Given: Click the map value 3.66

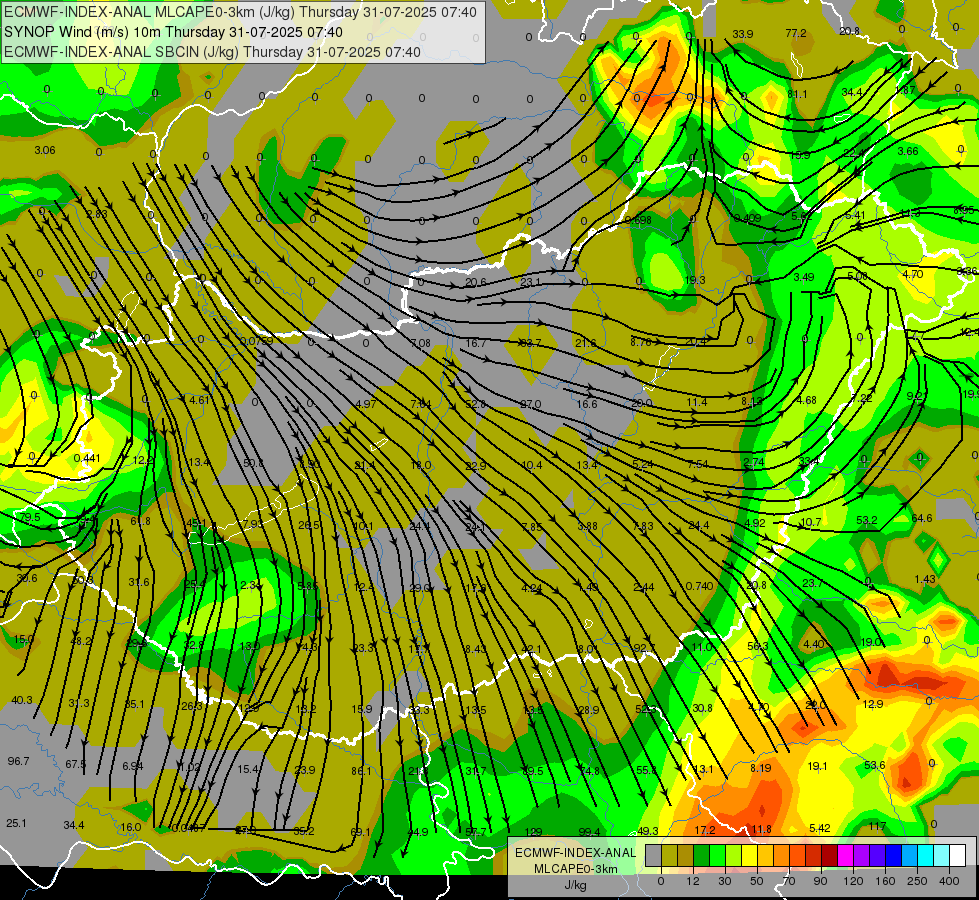Looking at the screenshot, I should (908, 151).
